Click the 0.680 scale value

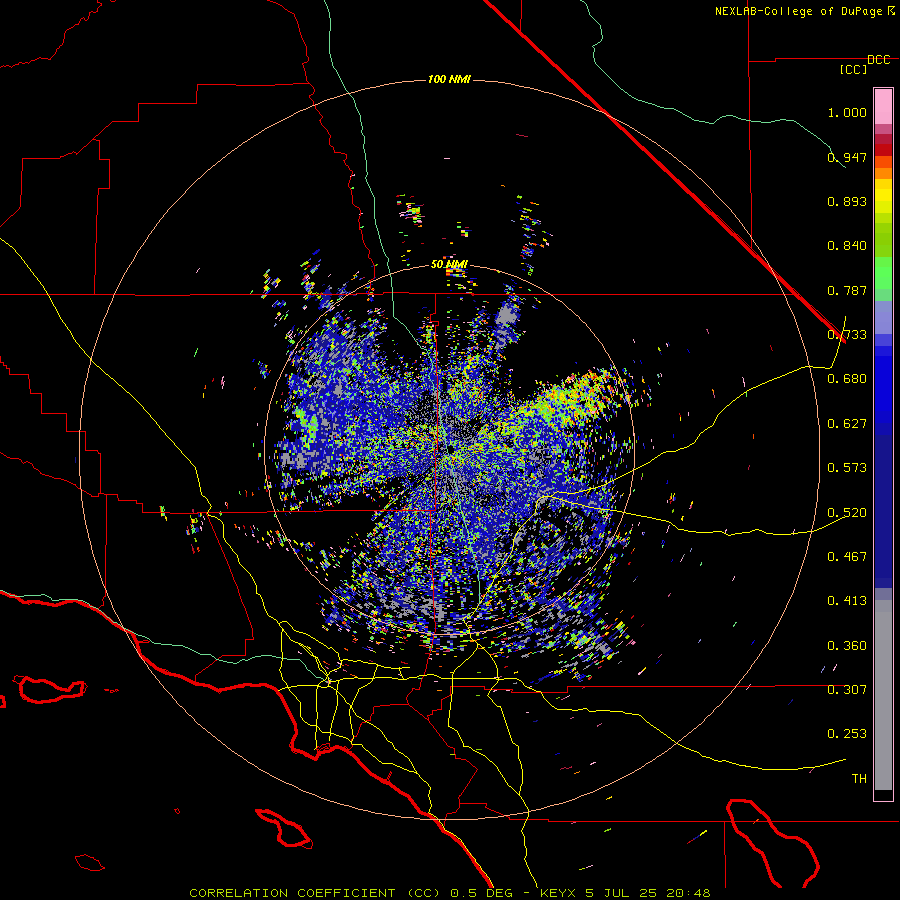pyautogui.click(x=847, y=379)
